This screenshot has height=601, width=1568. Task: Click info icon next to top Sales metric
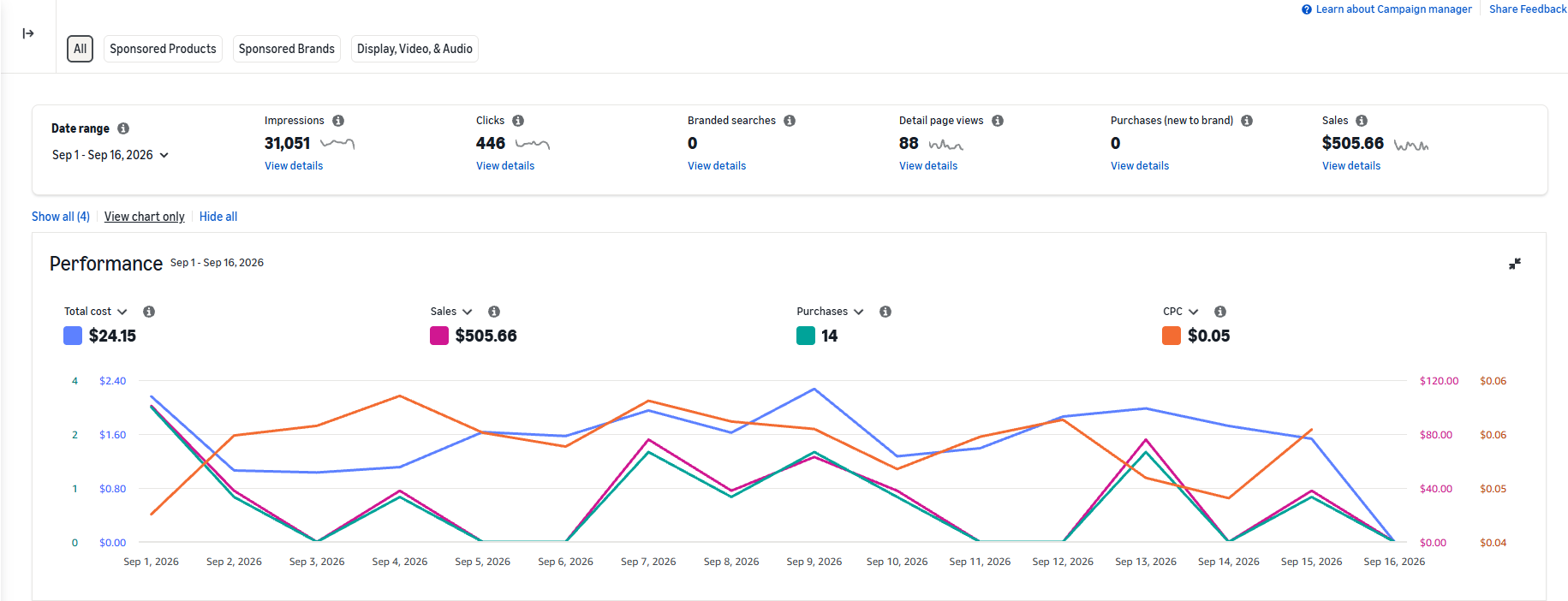click(1362, 121)
